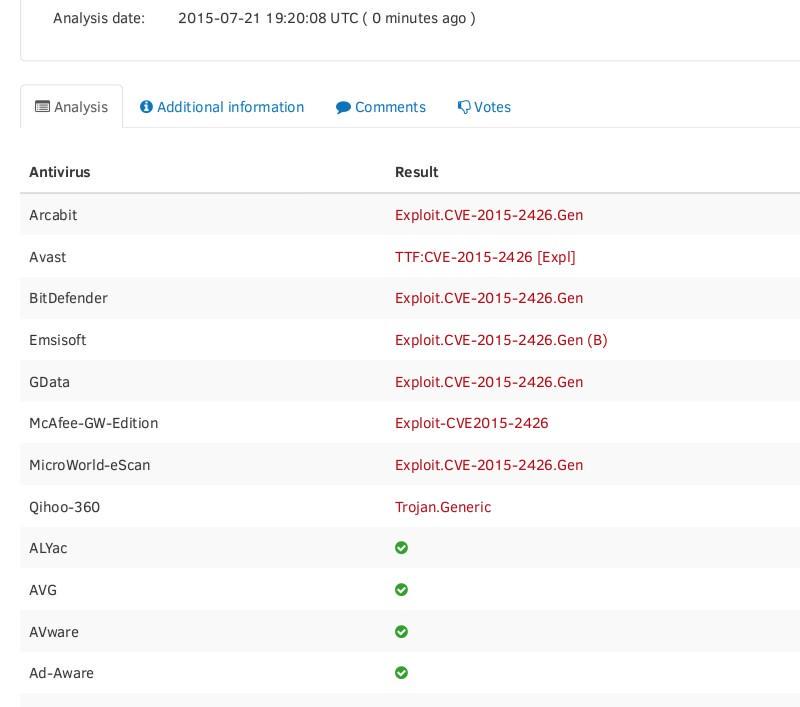Select ALYac antivirus name

(x=48, y=548)
